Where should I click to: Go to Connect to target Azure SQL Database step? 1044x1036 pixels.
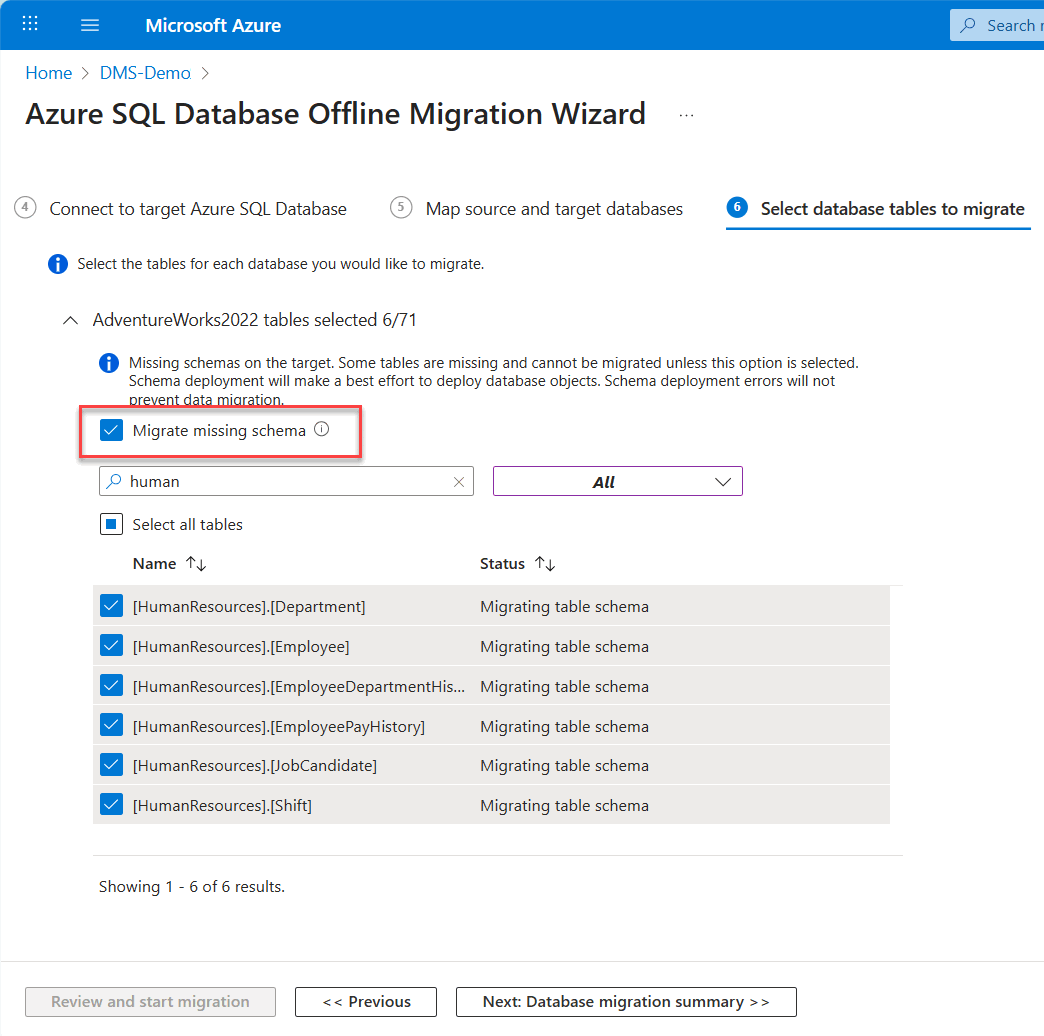(198, 209)
